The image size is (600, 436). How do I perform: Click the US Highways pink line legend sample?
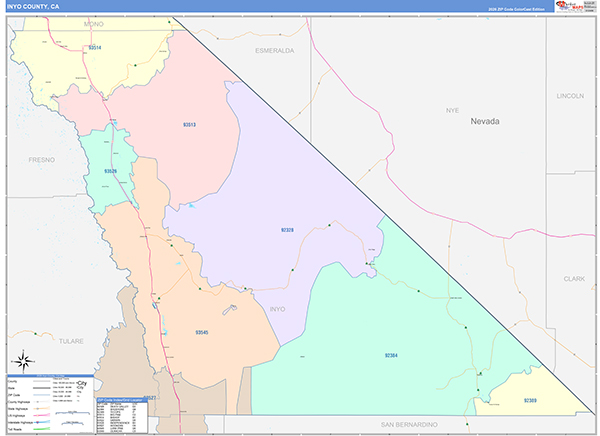[x=42, y=415]
